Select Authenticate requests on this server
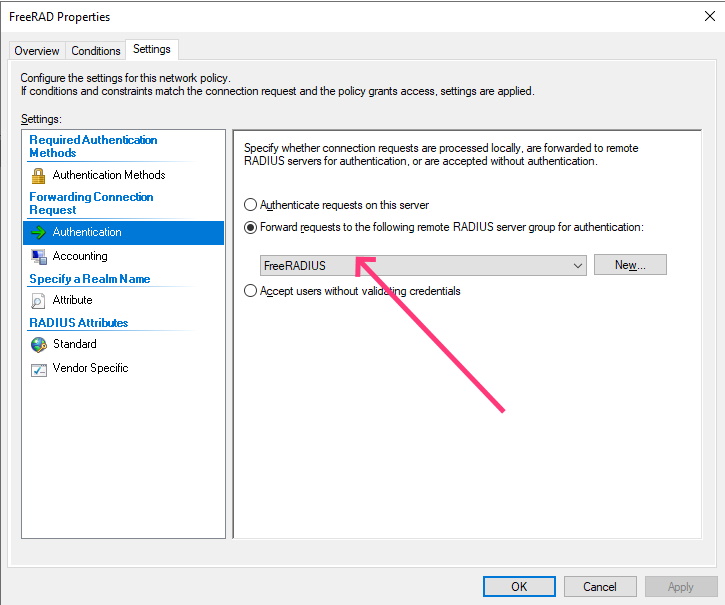Viewport: 725px width, 605px height. pos(336,205)
